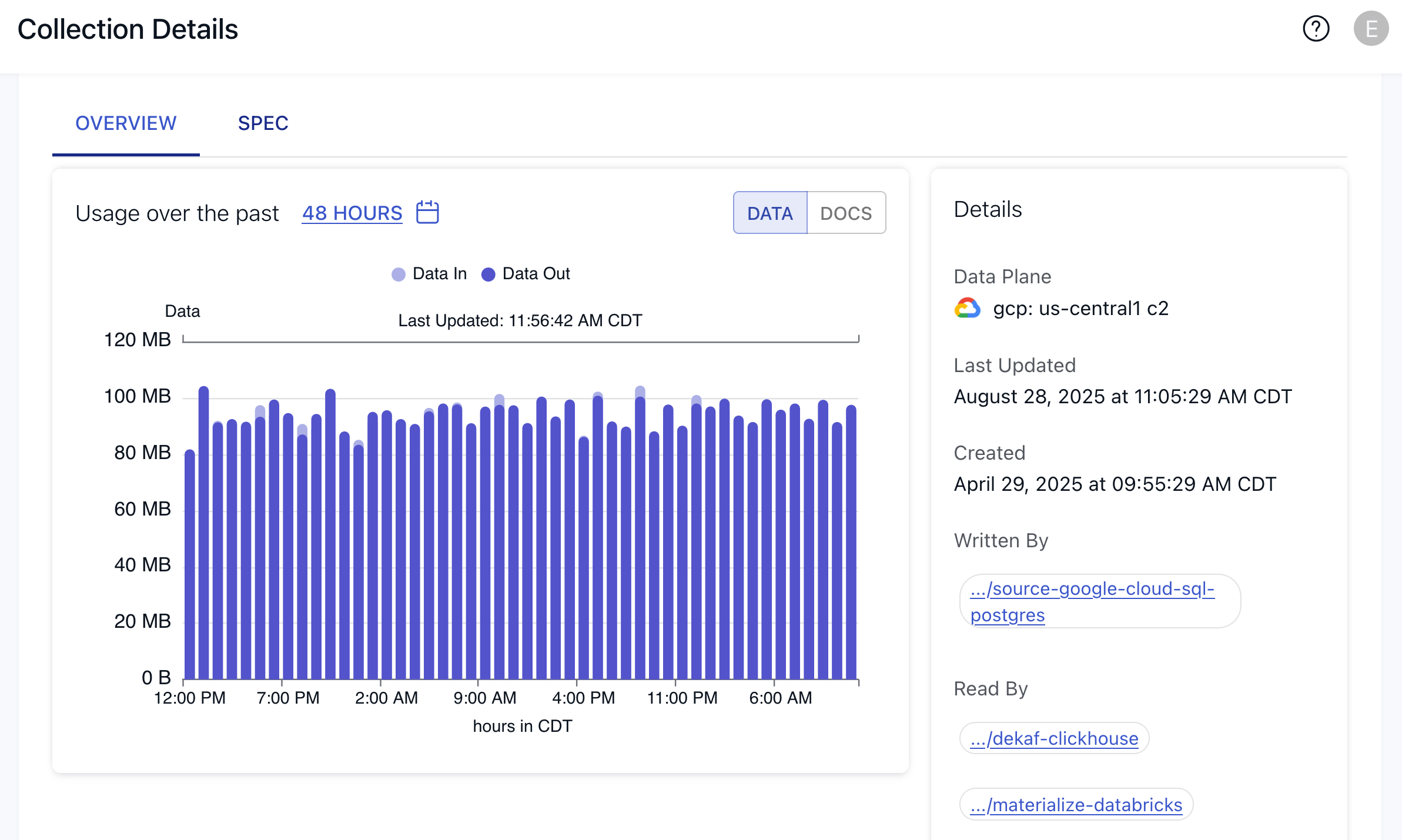Click the 2:00 AM x-axis label
Image resolution: width=1402 pixels, height=840 pixels.
click(386, 698)
